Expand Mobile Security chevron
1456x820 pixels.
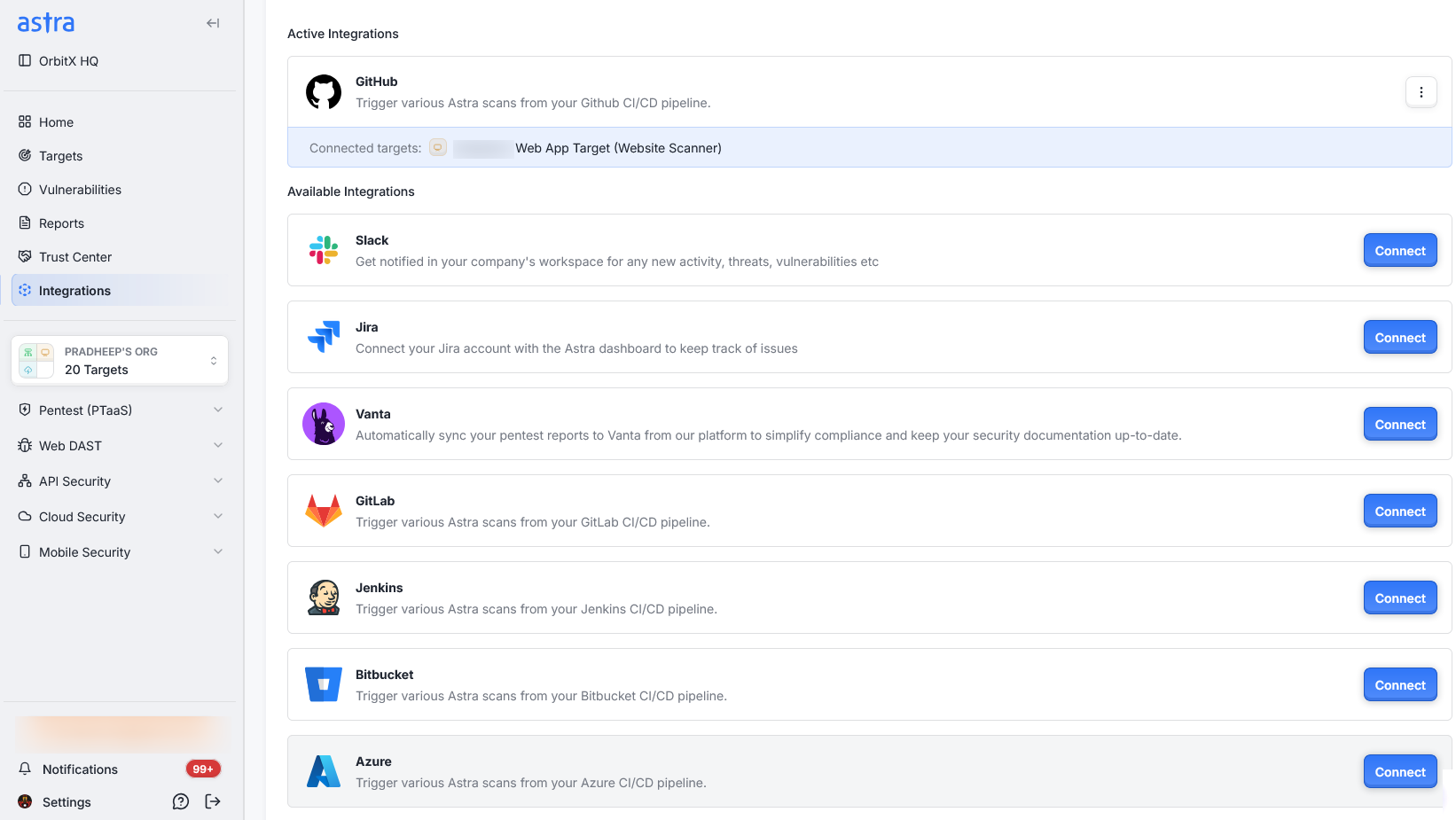(x=218, y=551)
